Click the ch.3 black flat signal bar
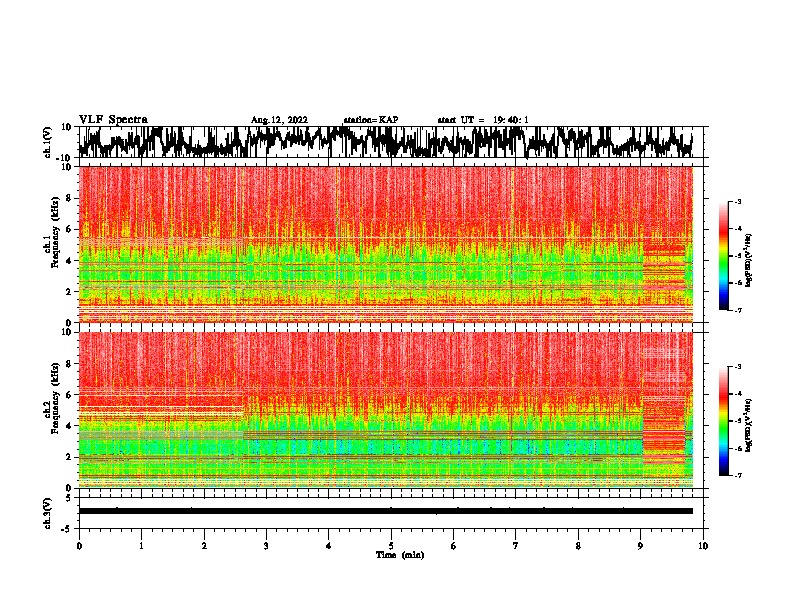The height and width of the screenshot is (612, 792). coord(385,511)
